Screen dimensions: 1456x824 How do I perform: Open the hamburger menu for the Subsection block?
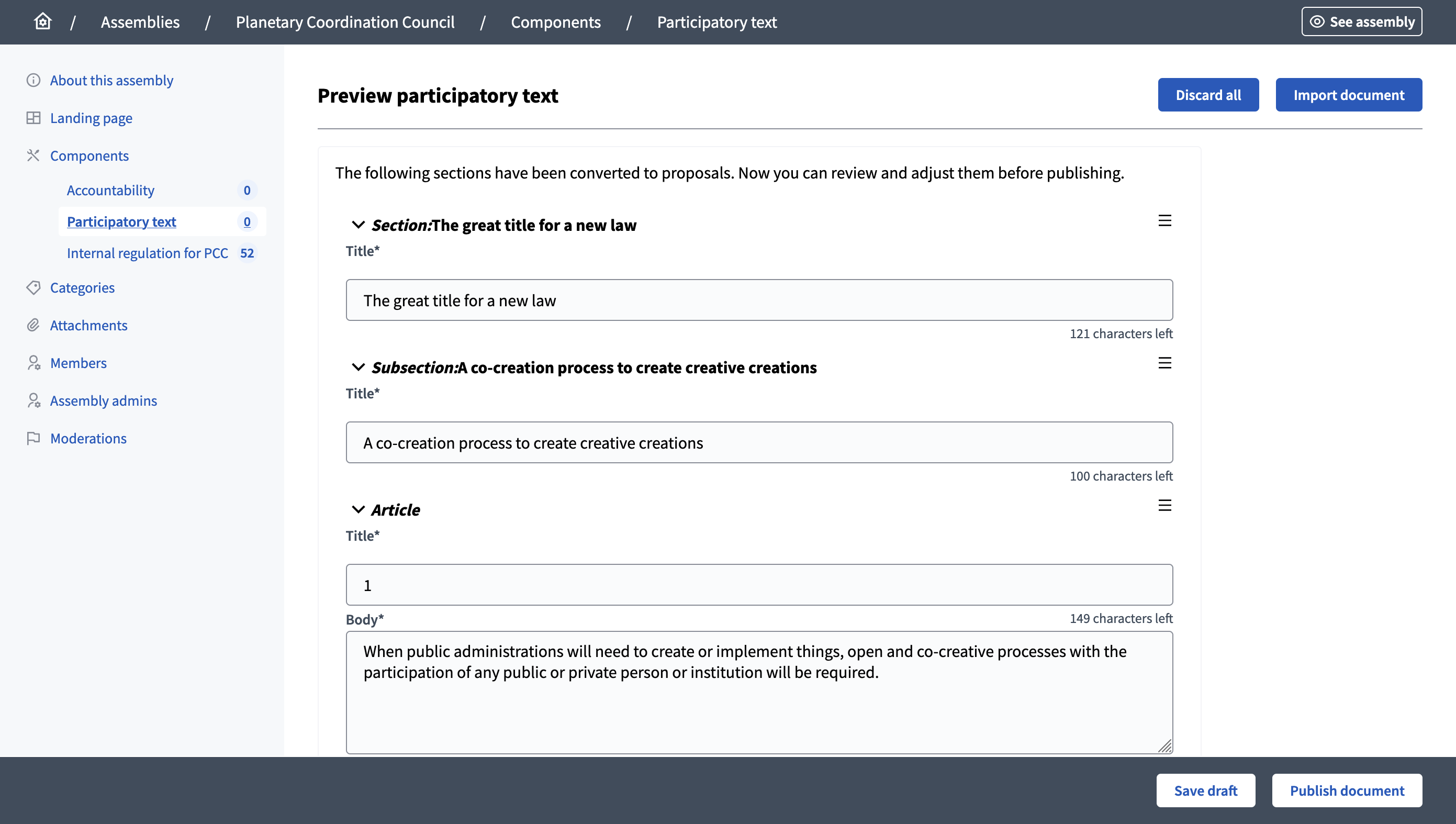(1164, 363)
